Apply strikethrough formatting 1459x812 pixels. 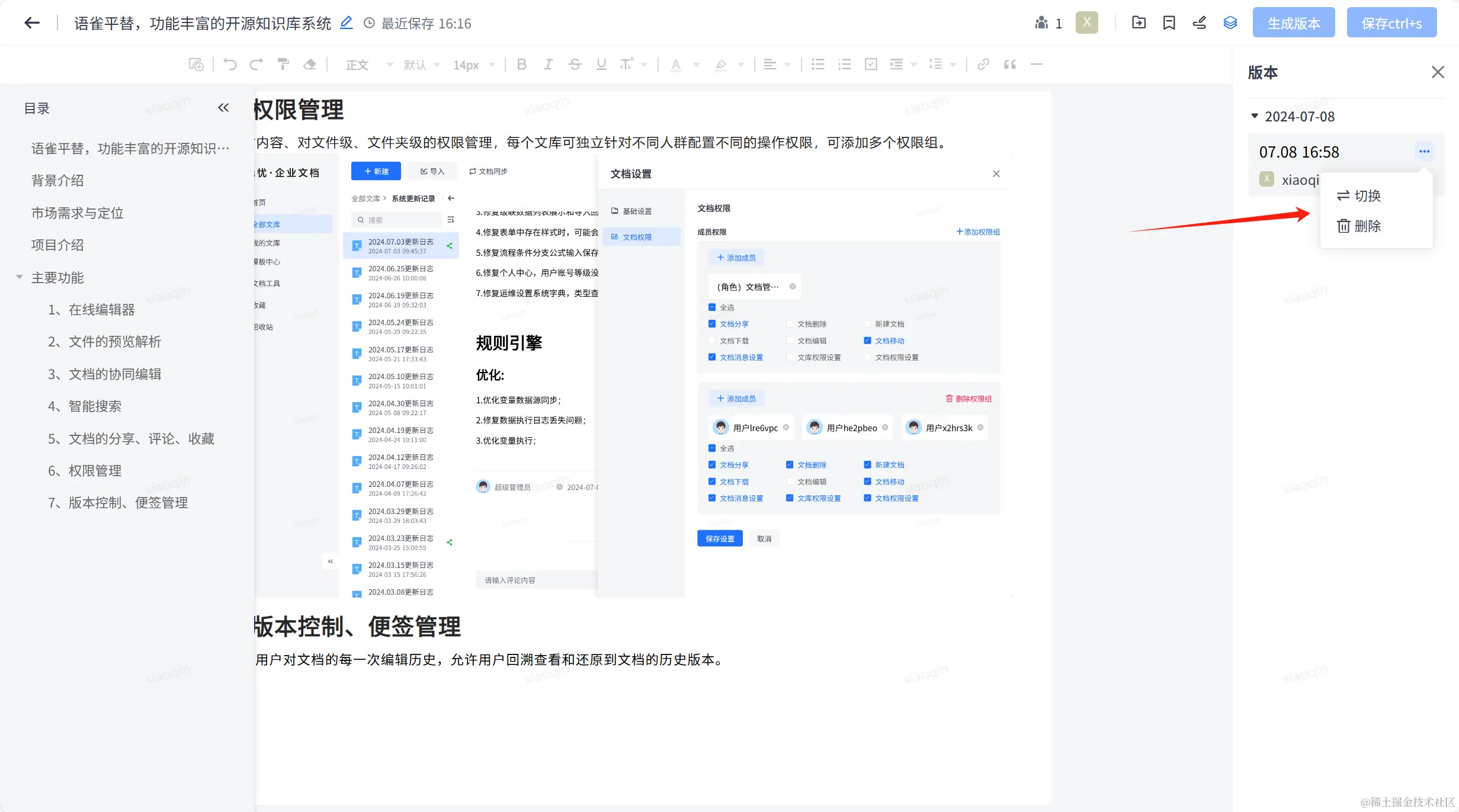pyautogui.click(x=575, y=65)
